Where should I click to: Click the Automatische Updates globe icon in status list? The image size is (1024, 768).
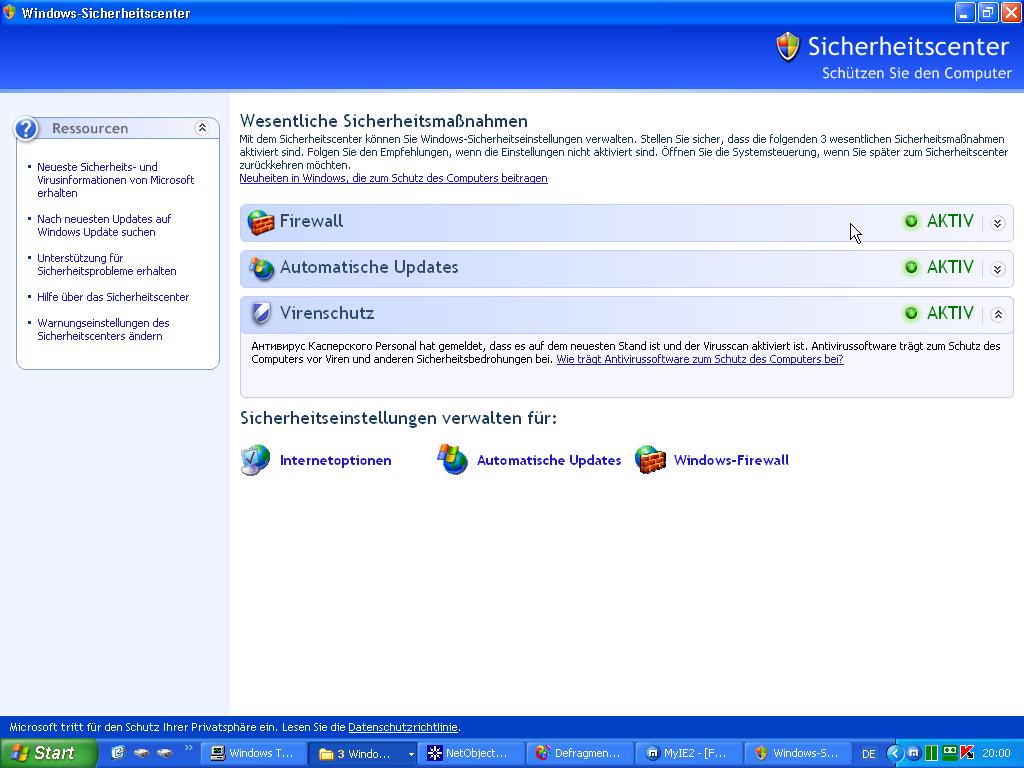[x=261, y=268]
